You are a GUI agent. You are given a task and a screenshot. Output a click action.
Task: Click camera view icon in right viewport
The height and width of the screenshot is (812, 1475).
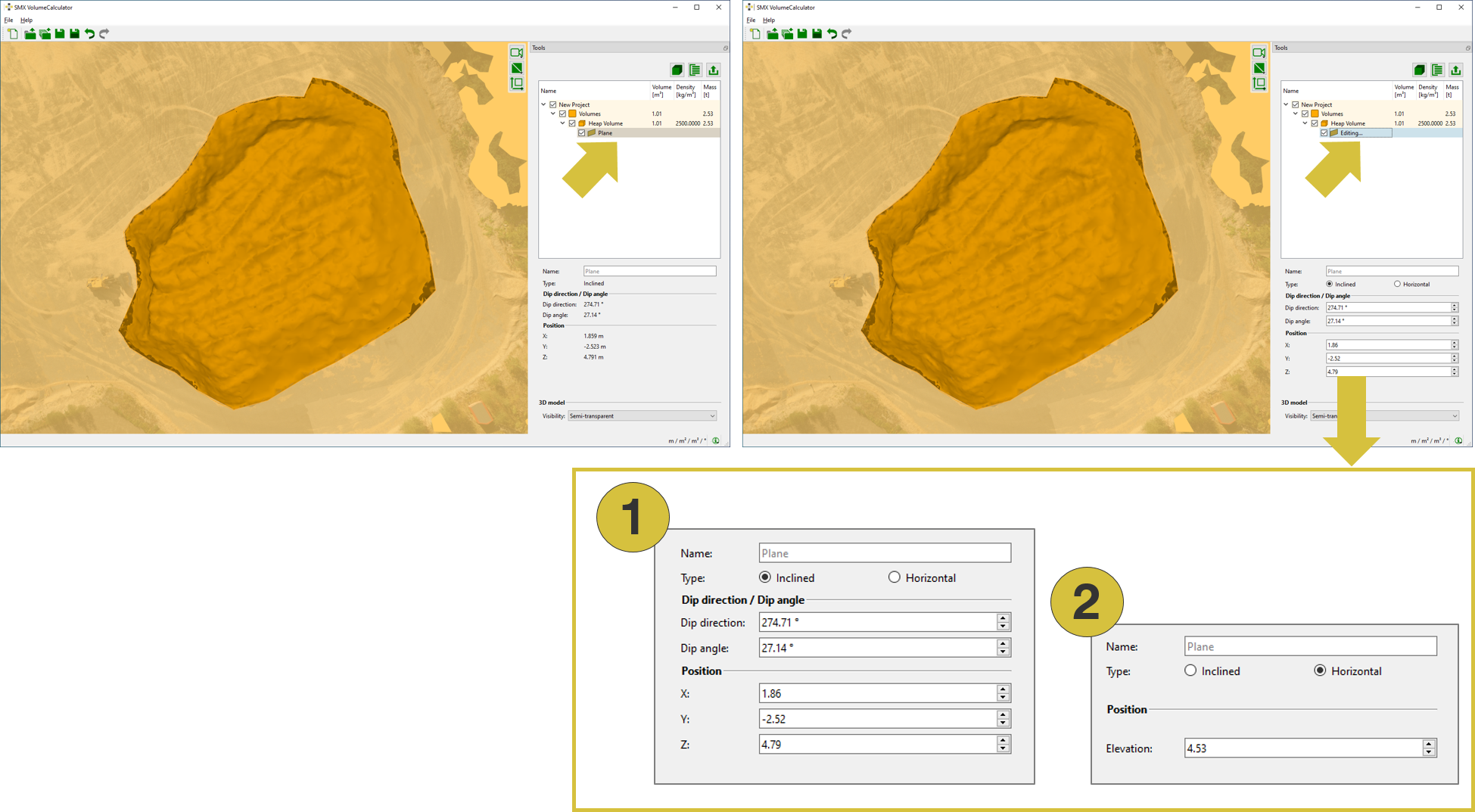tap(1259, 53)
